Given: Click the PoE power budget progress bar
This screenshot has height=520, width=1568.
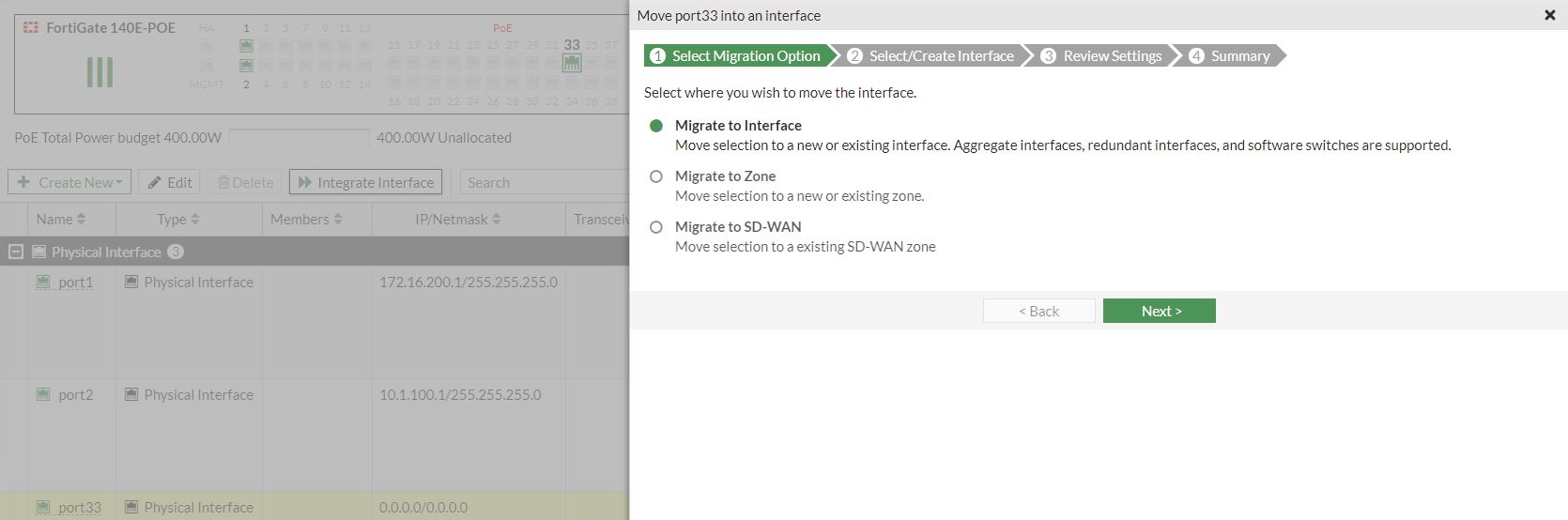Looking at the screenshot, I should click(x=300, y=137).
